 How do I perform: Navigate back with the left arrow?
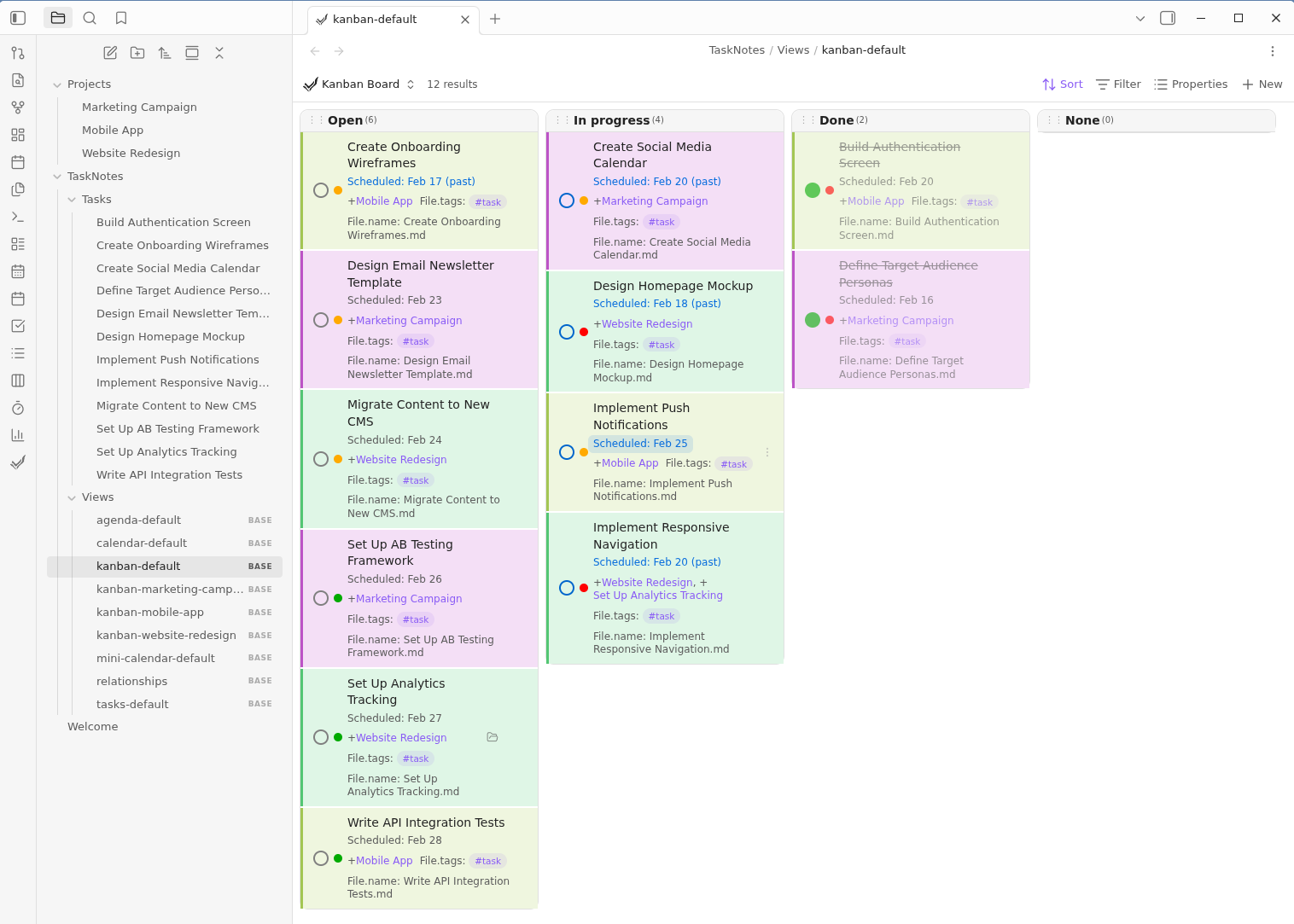315,51
